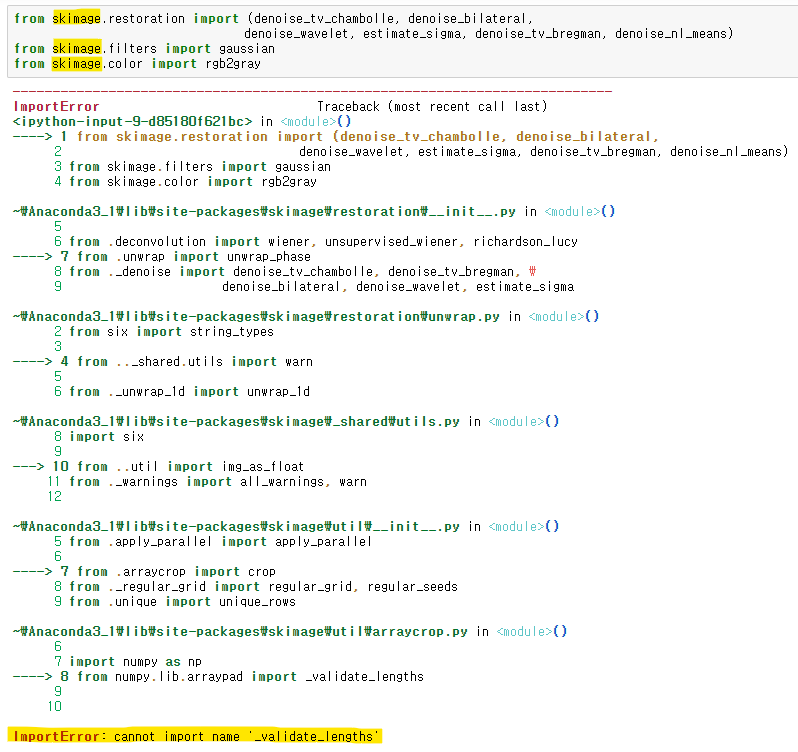Image resolution: width=798 pixels, height=752 pixels.
Task: Click the highlighted final ImportError message
Action: point(196,736)
